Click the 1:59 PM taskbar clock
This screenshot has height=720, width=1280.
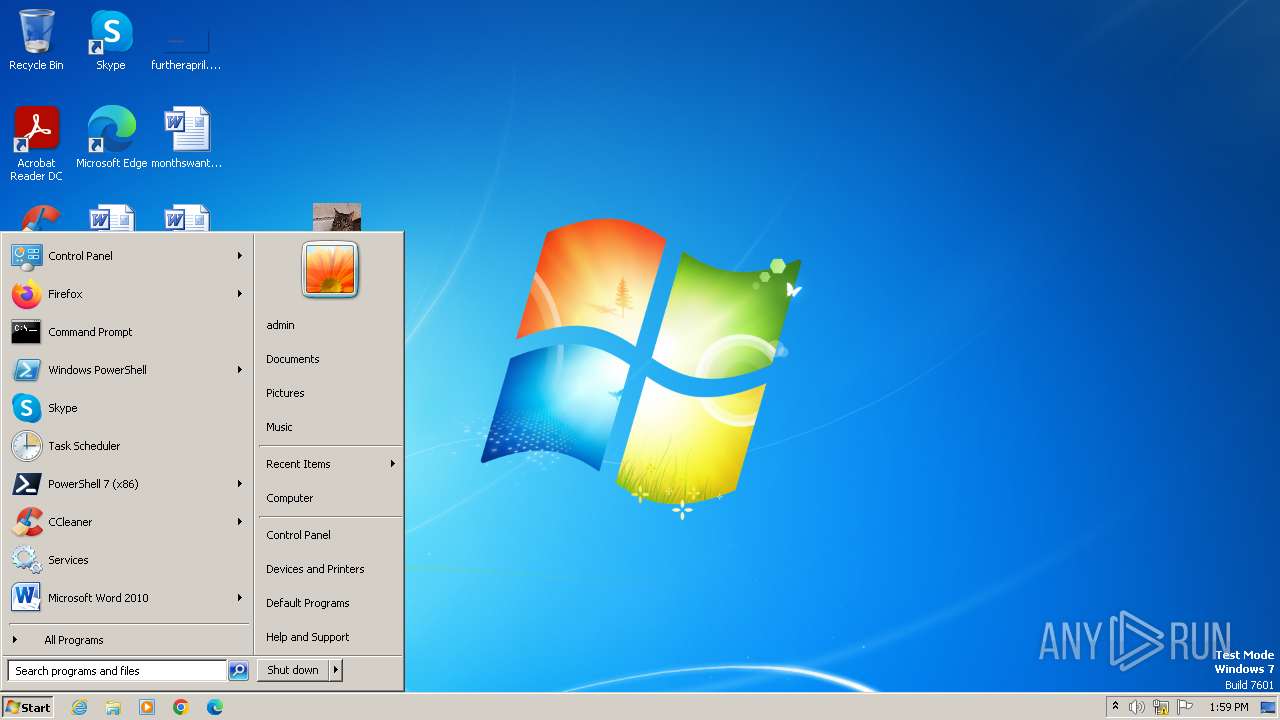pos(1228,707)
